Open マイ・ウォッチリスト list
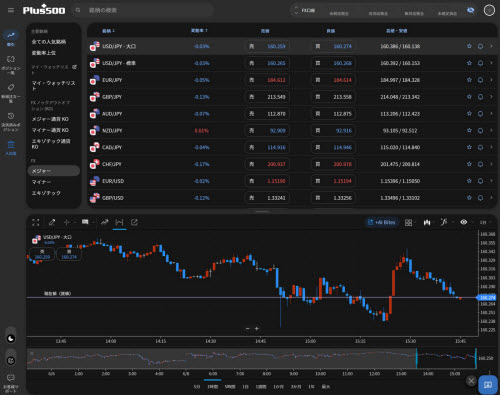The width and height of the screenshot is (500, 395). tap(53, 86)
